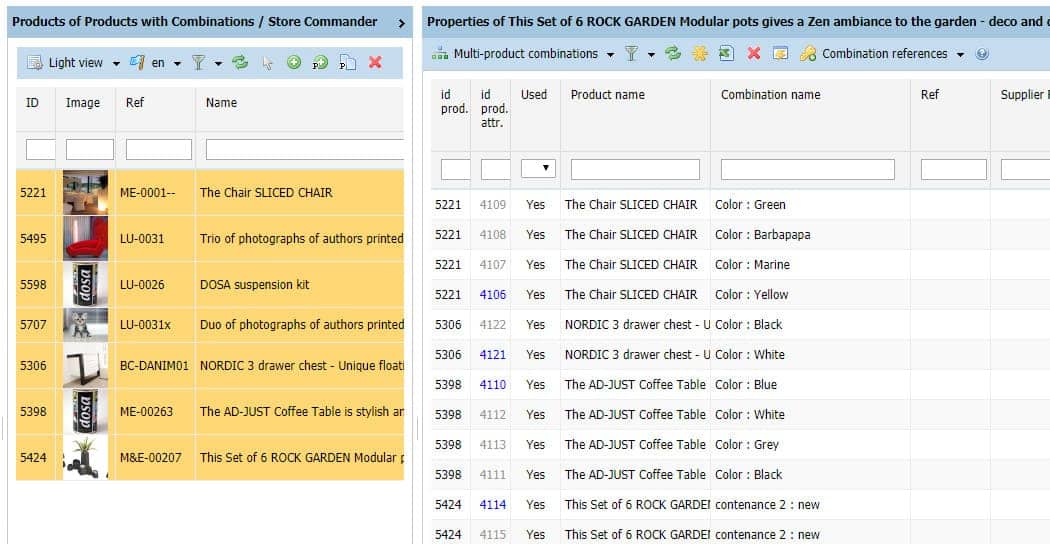This screenshot has width=1050, height=544.
Task: Click the green plus add product icon
Action: point(294,62)
